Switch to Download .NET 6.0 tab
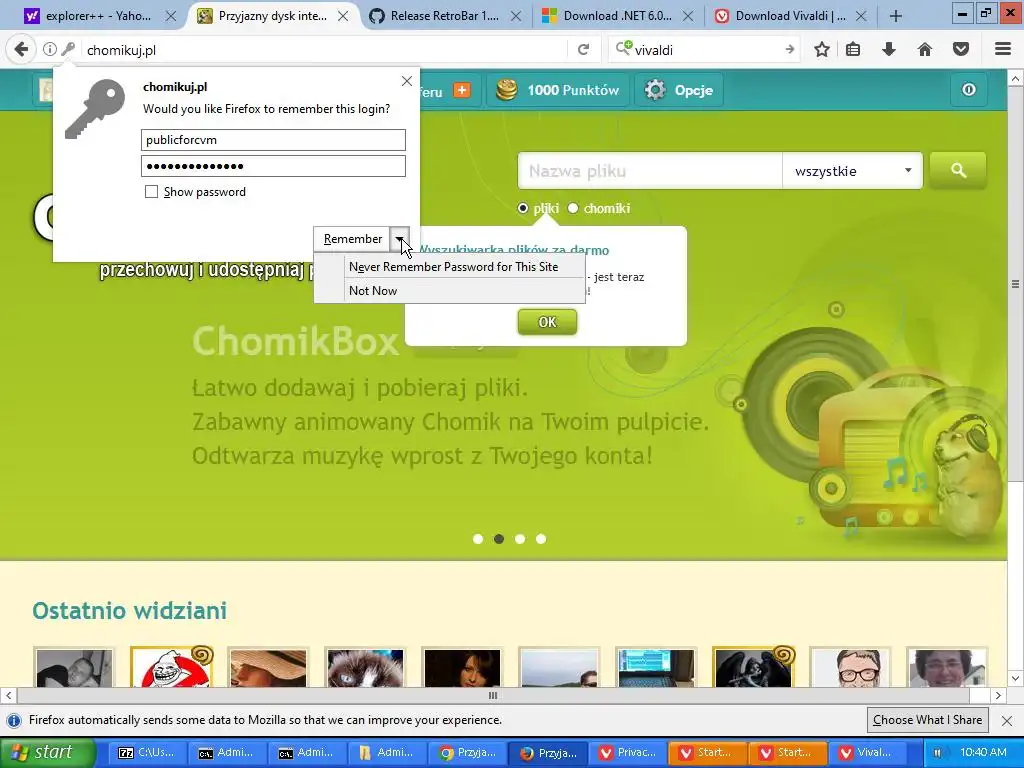1024x768 pixels. pyautogui.click(x=617, y=16)
